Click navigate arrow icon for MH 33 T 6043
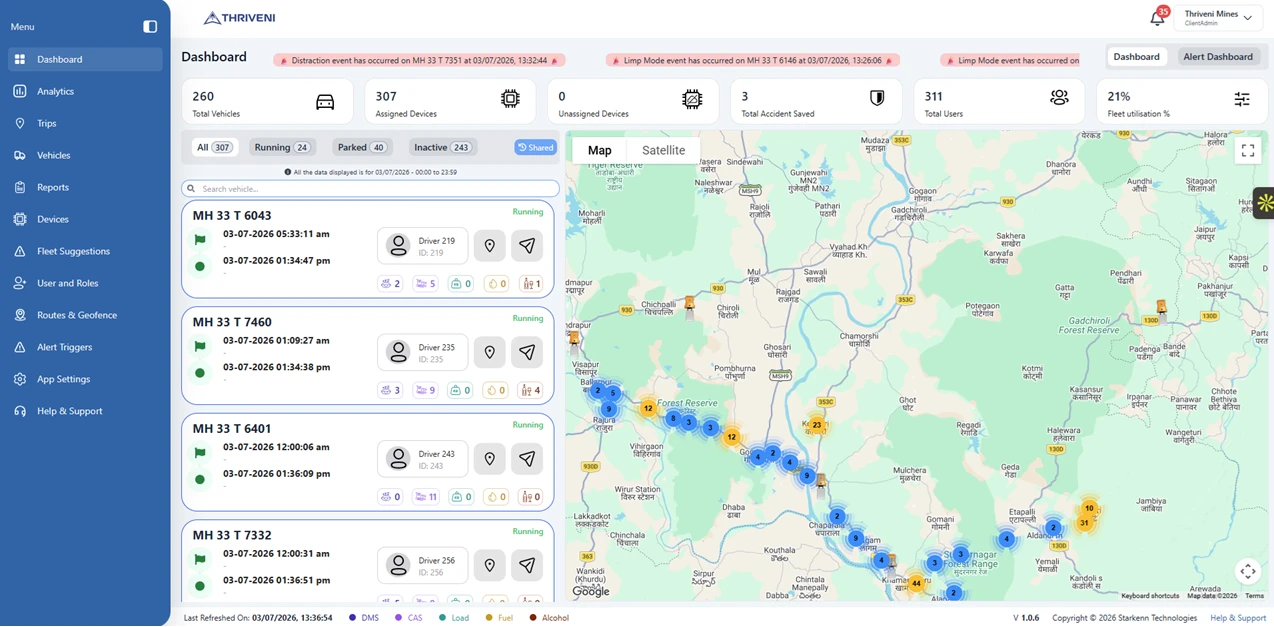1274x627 pixels. [527, 245]
